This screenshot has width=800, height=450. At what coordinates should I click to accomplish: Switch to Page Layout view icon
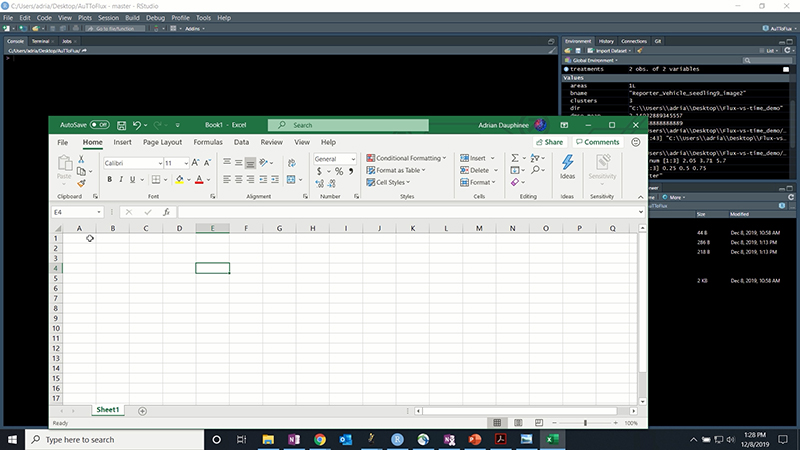[x=518, y=423]
